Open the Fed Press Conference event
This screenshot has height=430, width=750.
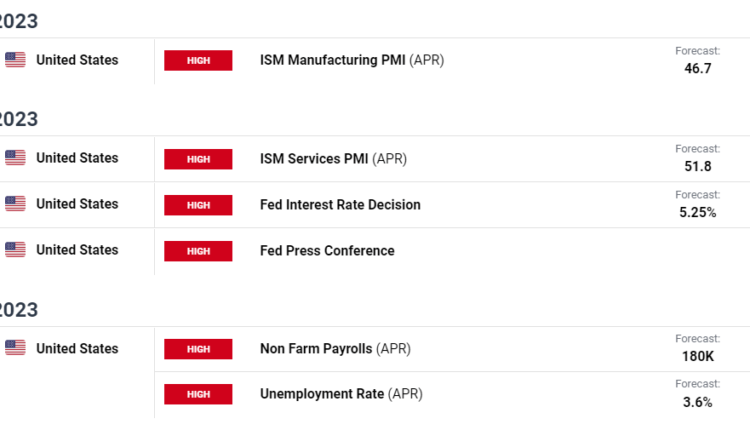pyautogui.click(x=327, y=251)
